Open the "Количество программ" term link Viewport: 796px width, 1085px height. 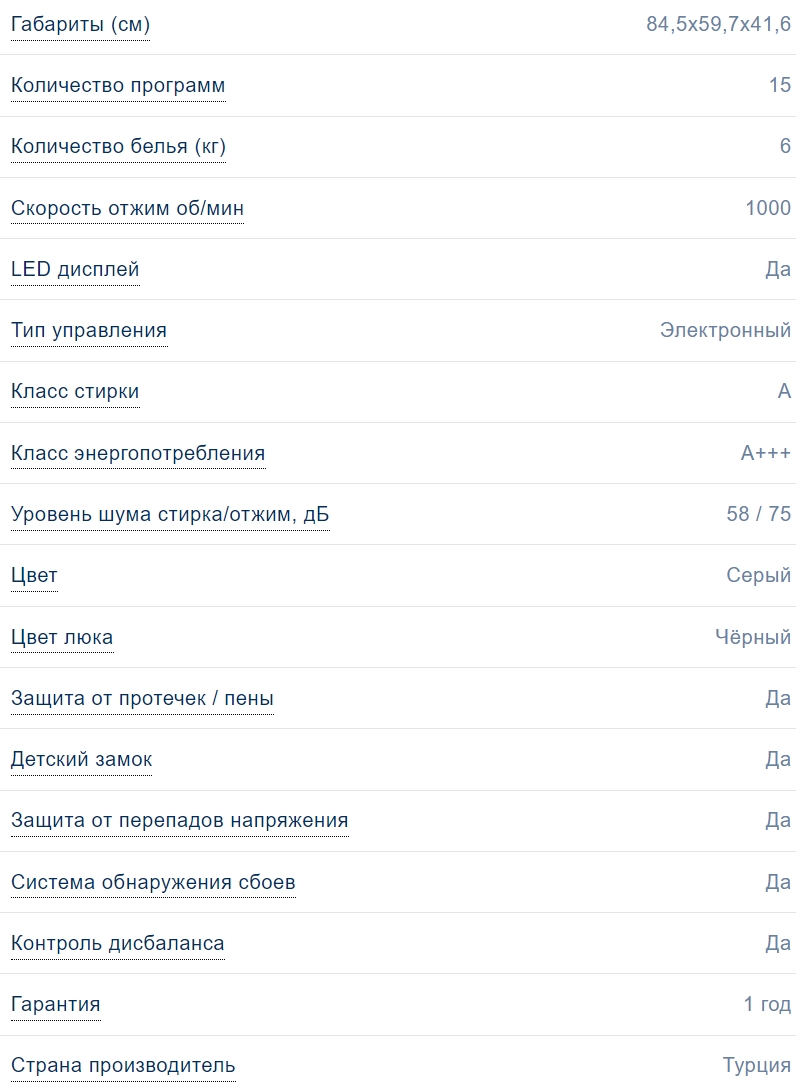(118, 86)
